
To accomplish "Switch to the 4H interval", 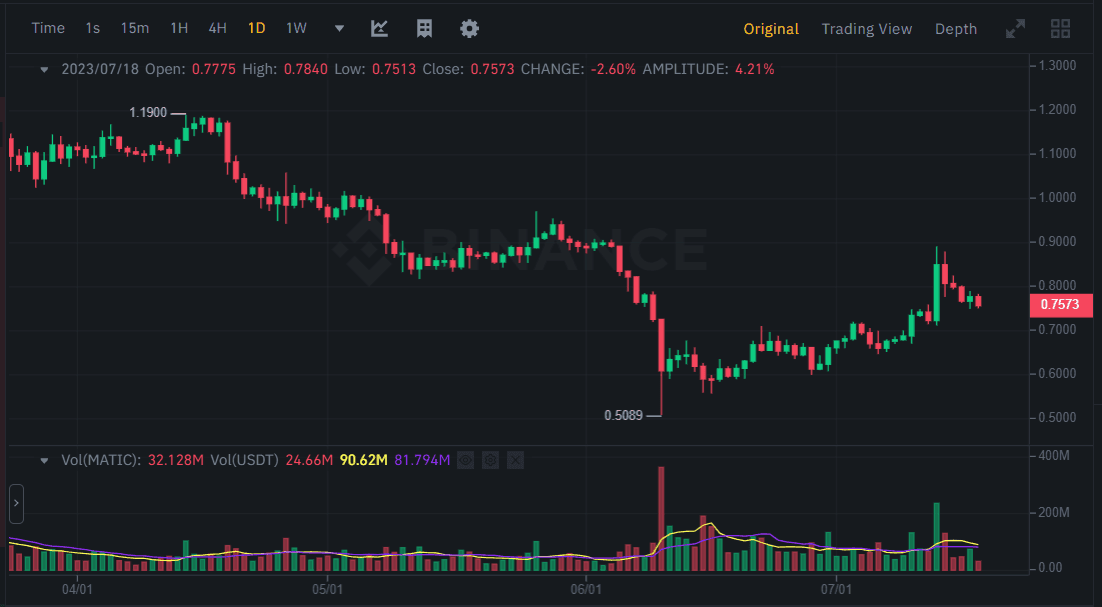I will click(217, 28).
